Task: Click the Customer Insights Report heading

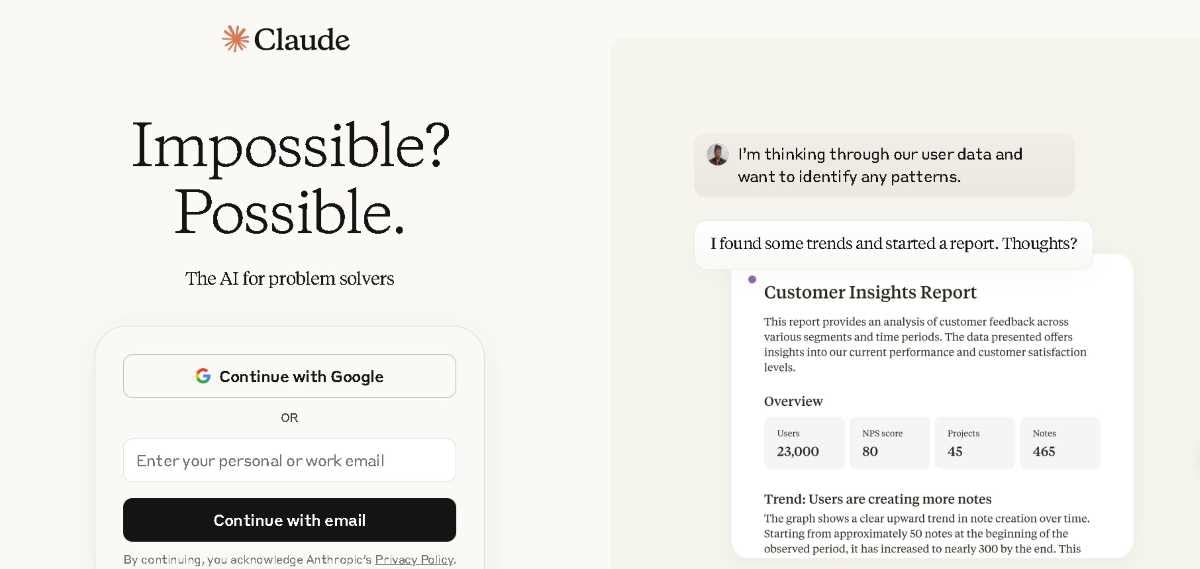Action: point(870,293)
